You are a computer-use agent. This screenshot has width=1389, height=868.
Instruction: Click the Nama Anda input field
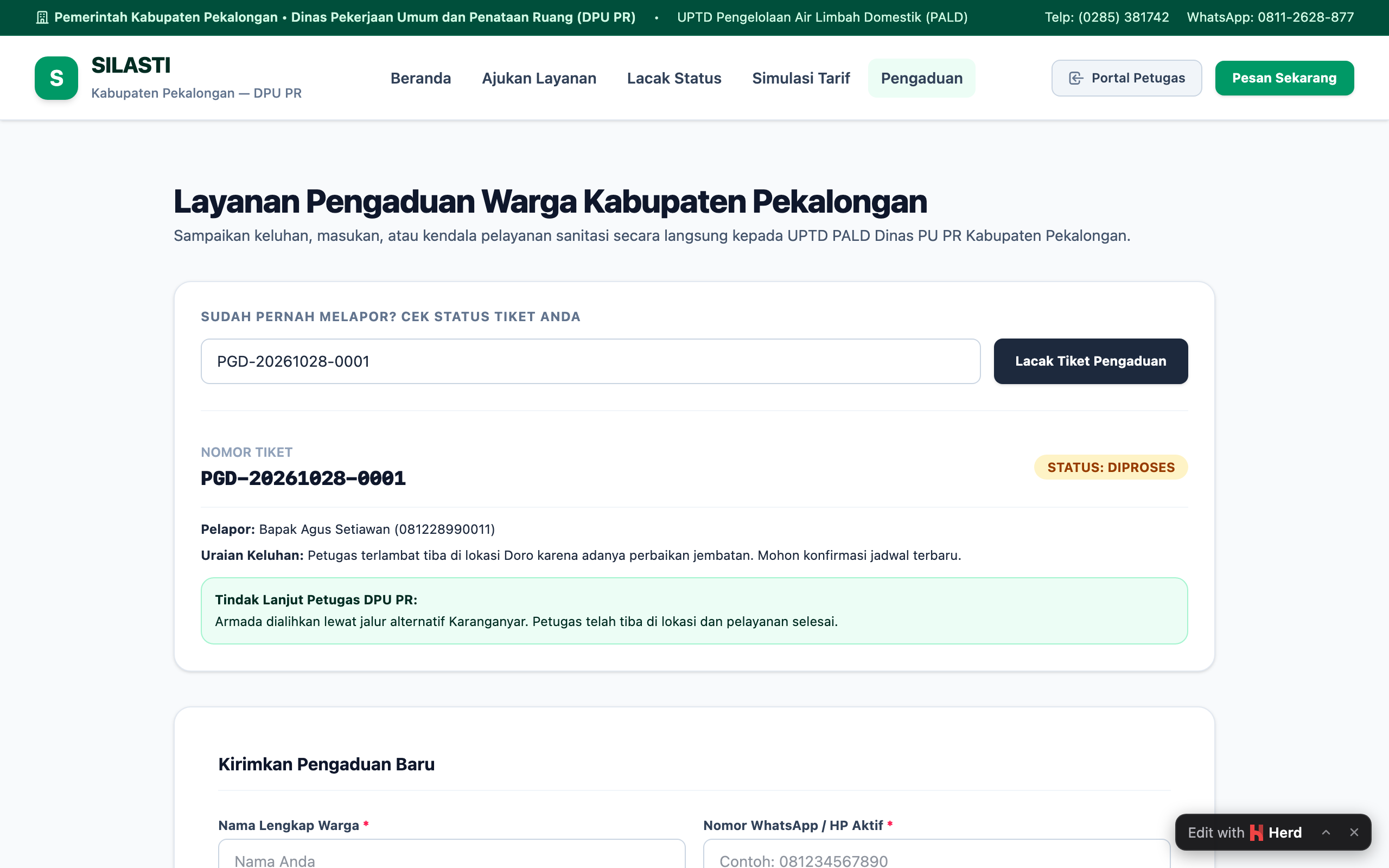pos(452,854)
